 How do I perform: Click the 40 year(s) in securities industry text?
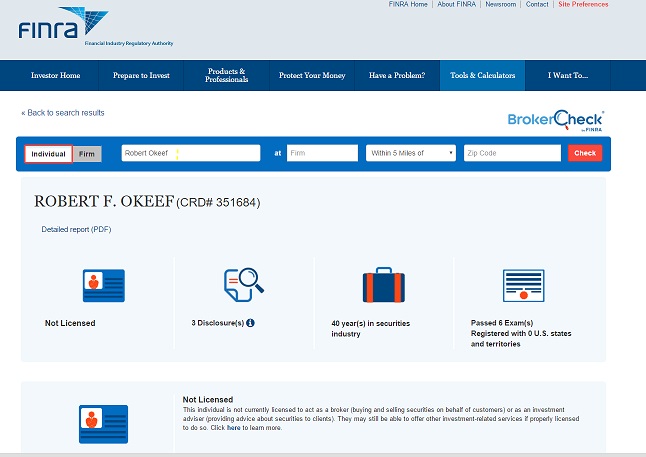tap(370, 328)
